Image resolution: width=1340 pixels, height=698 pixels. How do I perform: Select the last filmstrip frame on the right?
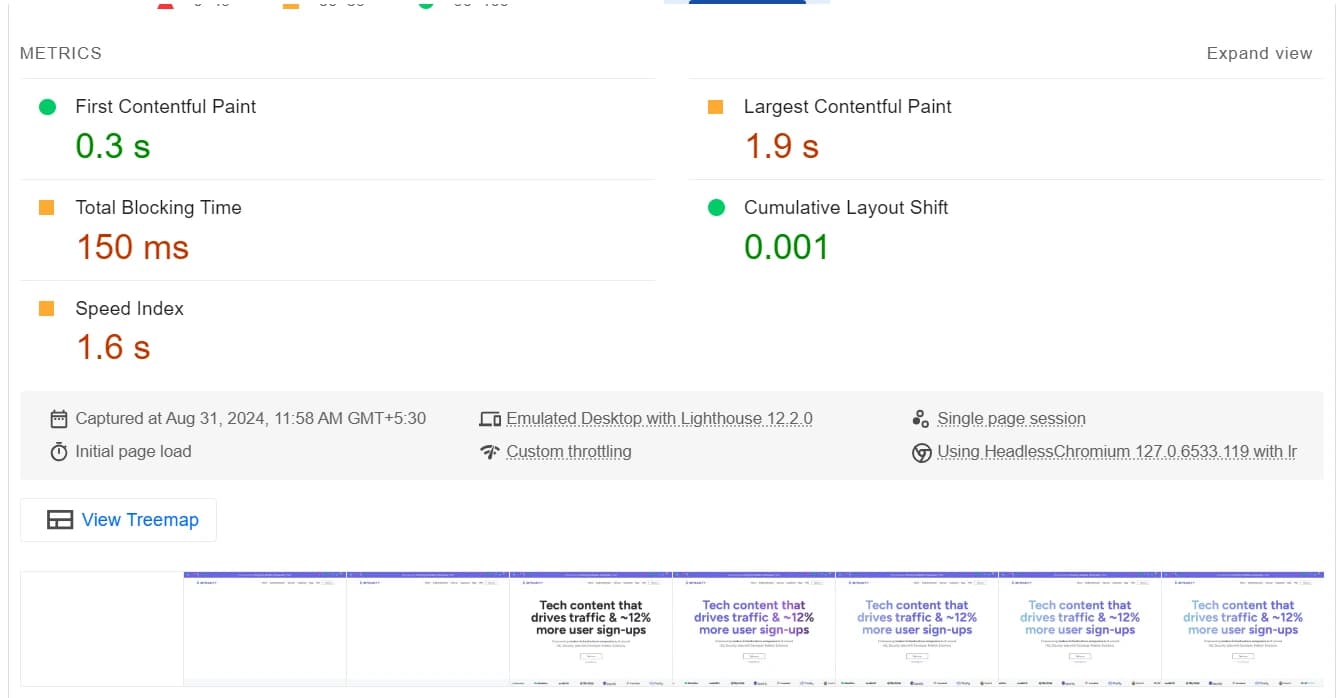(1243, 629)
